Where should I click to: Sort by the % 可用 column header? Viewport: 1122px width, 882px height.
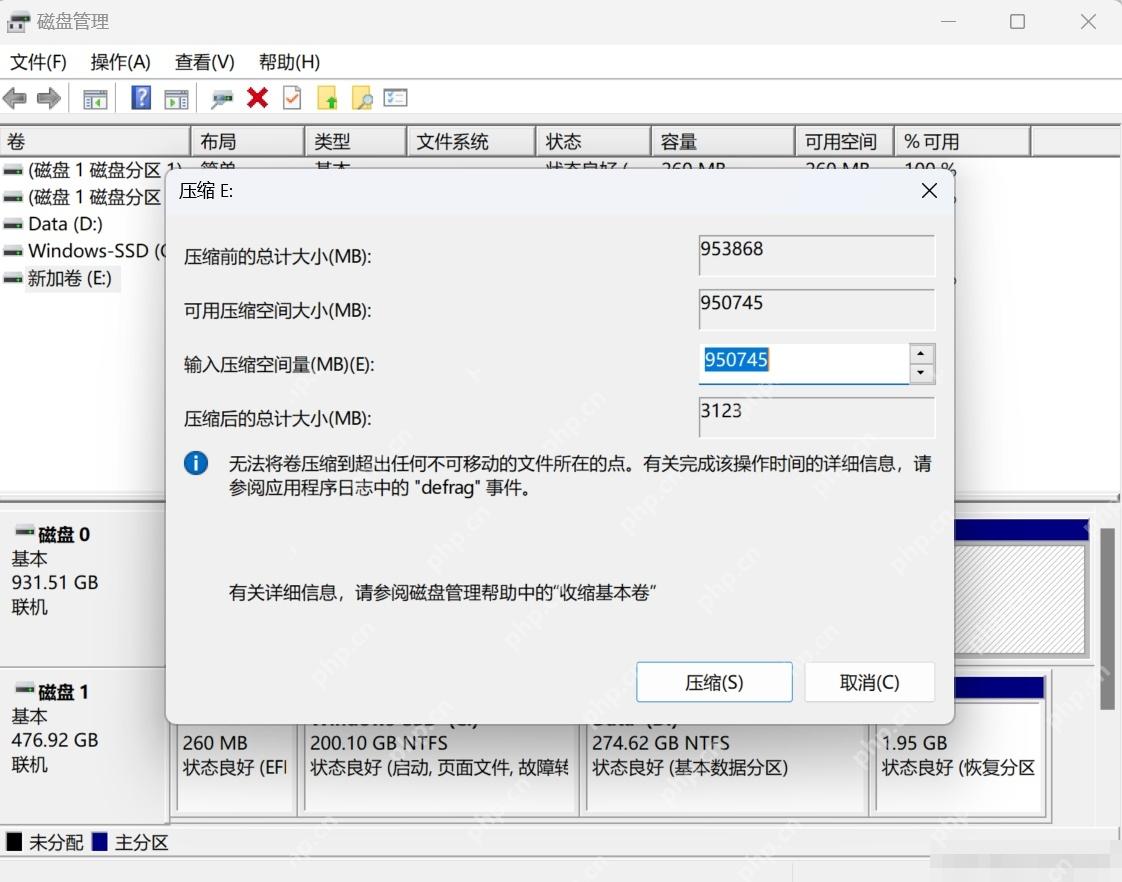point(963,142)
